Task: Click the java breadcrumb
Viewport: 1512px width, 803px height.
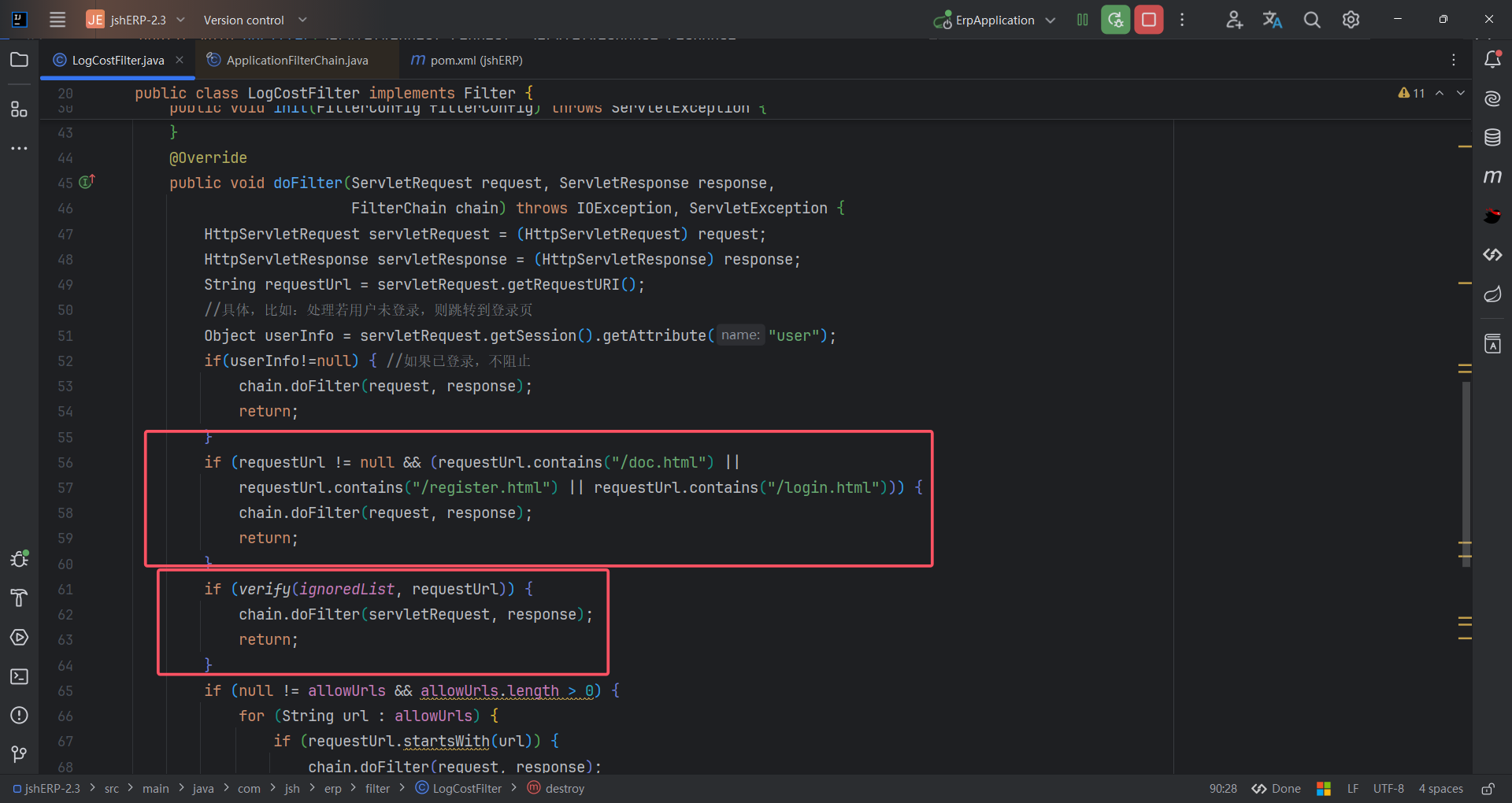Action: click(x=203, y=788)
